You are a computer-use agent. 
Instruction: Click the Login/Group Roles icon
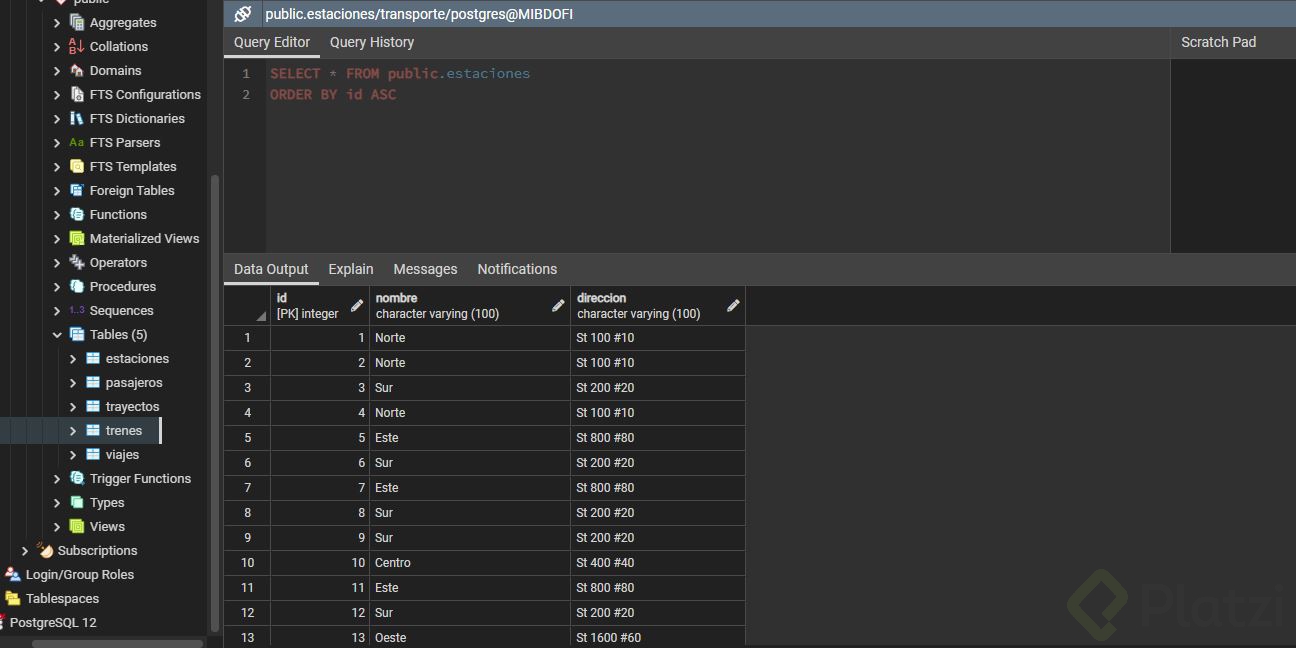coord(13,574)
